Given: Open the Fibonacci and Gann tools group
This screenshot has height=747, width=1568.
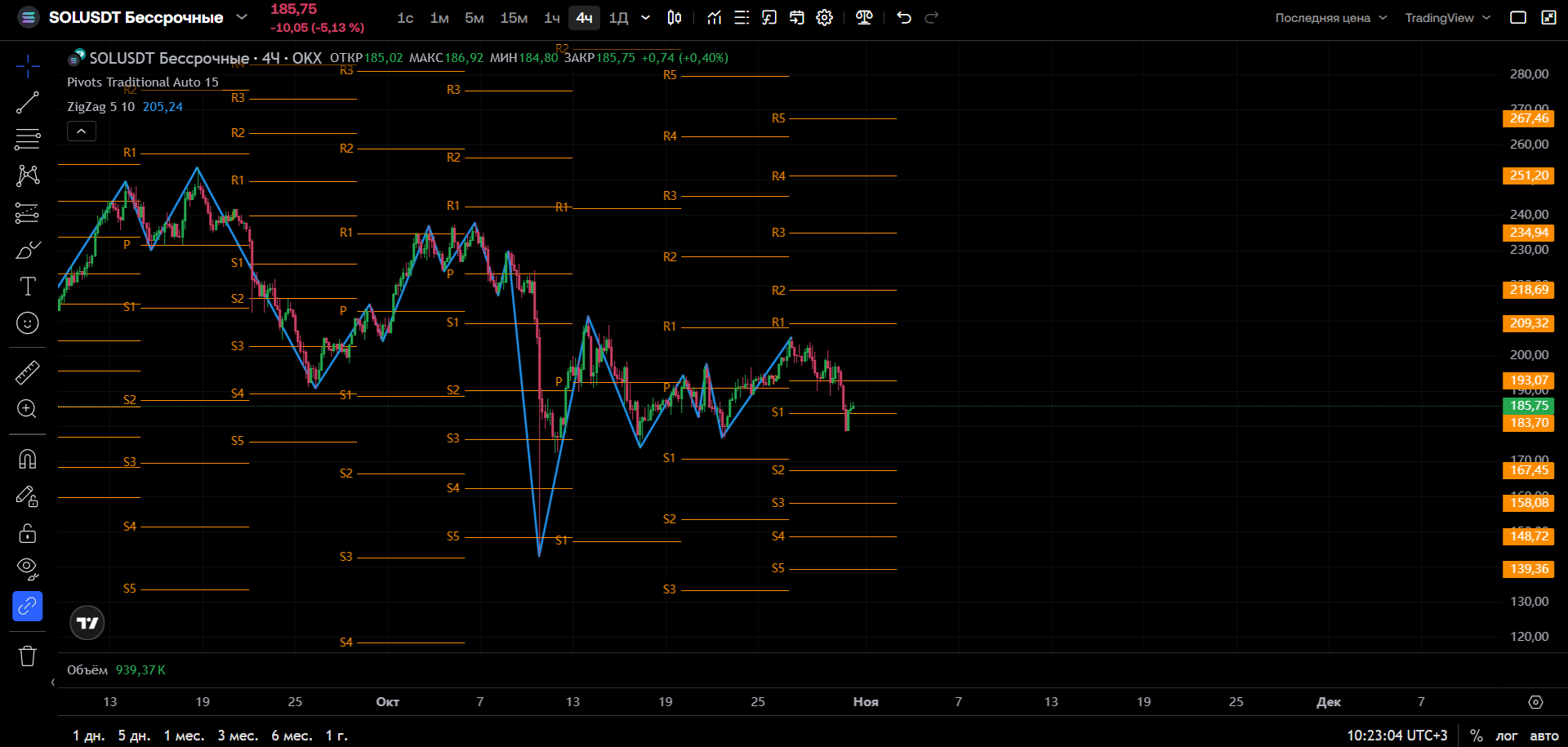Looking at the screenshot, I should pyautogui.click(x=28, y=139).
